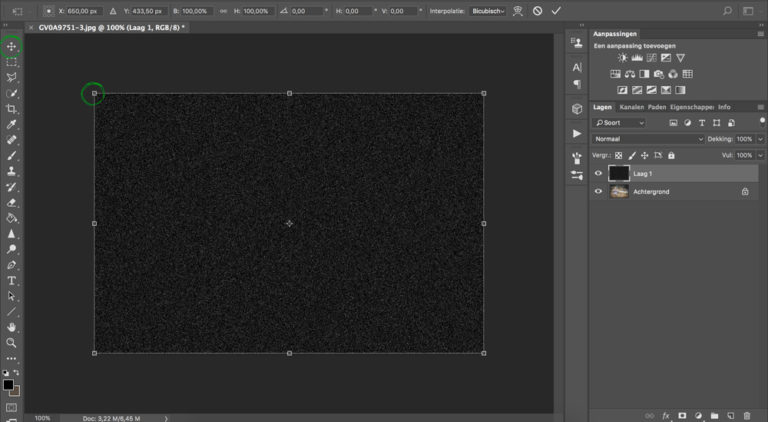Hide the Laag 1 layer
The height and width of the screenshot is (422, 768).
coord(599,173)
